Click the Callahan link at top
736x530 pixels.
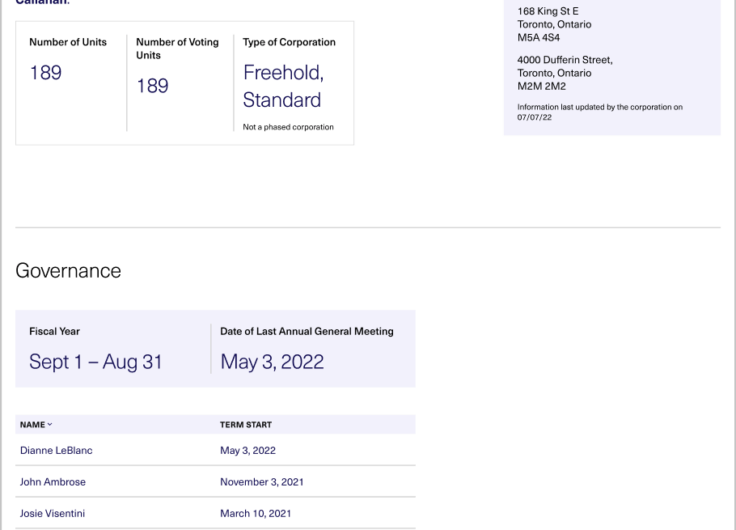pos(41,2)
